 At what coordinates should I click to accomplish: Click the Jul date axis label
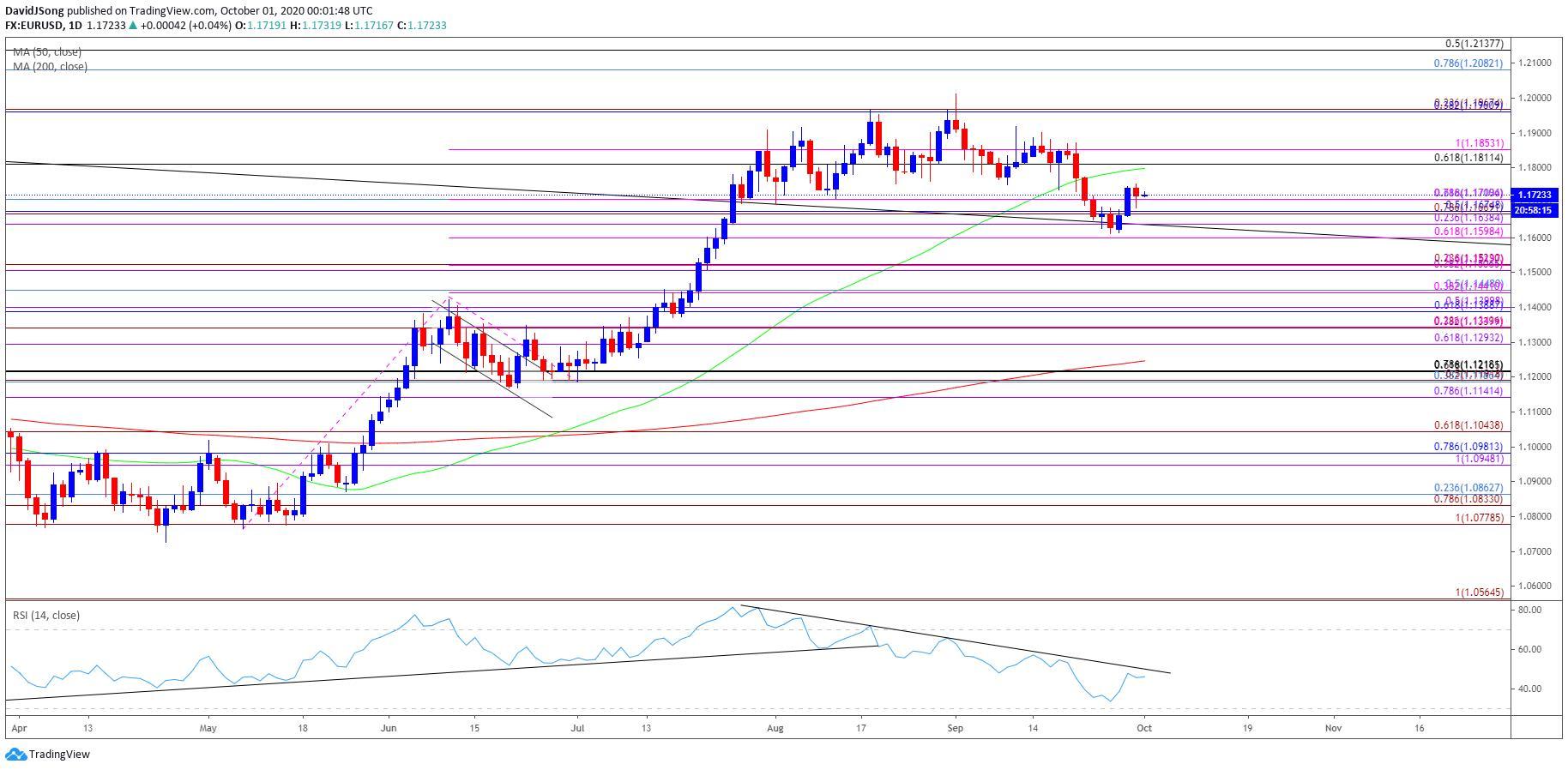[x=577, y=728]
